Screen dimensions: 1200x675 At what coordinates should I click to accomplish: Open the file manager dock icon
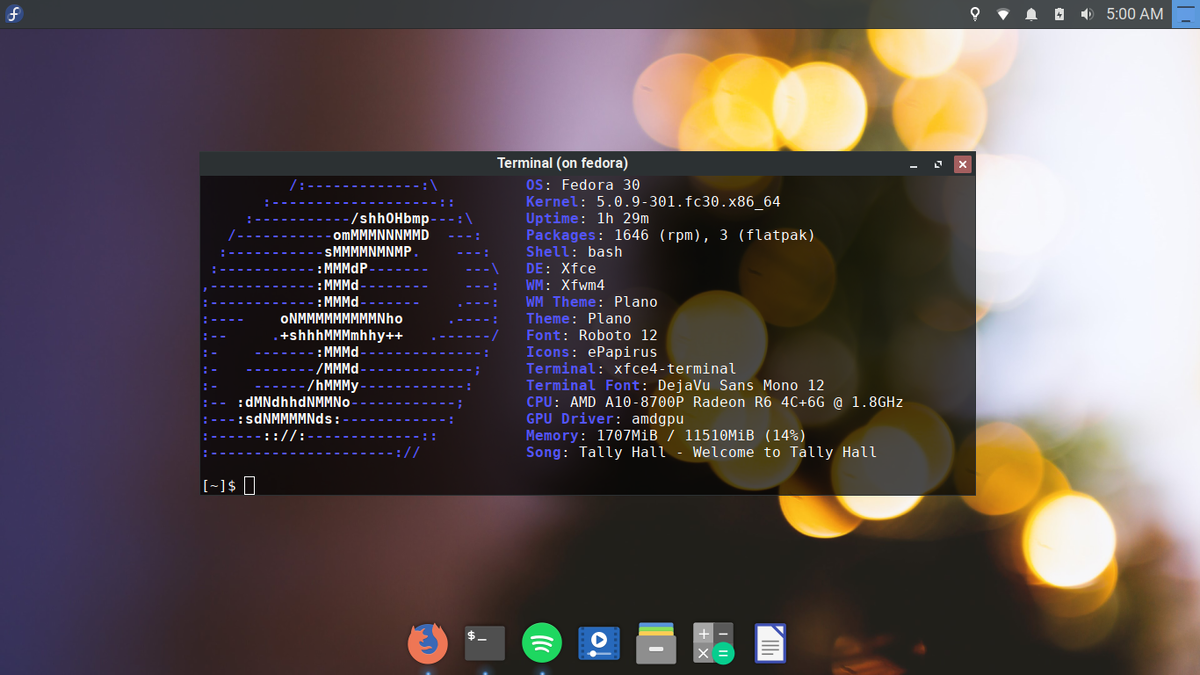[656, 642]
